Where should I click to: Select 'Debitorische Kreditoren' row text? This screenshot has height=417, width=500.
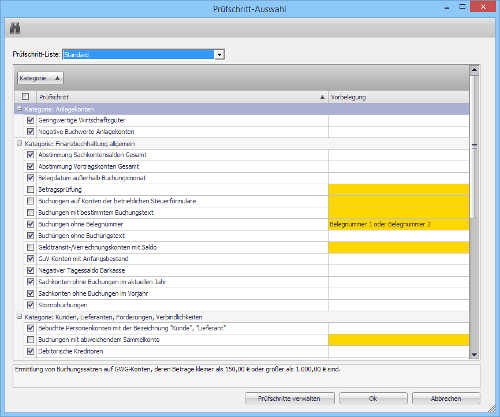[71, 351]
